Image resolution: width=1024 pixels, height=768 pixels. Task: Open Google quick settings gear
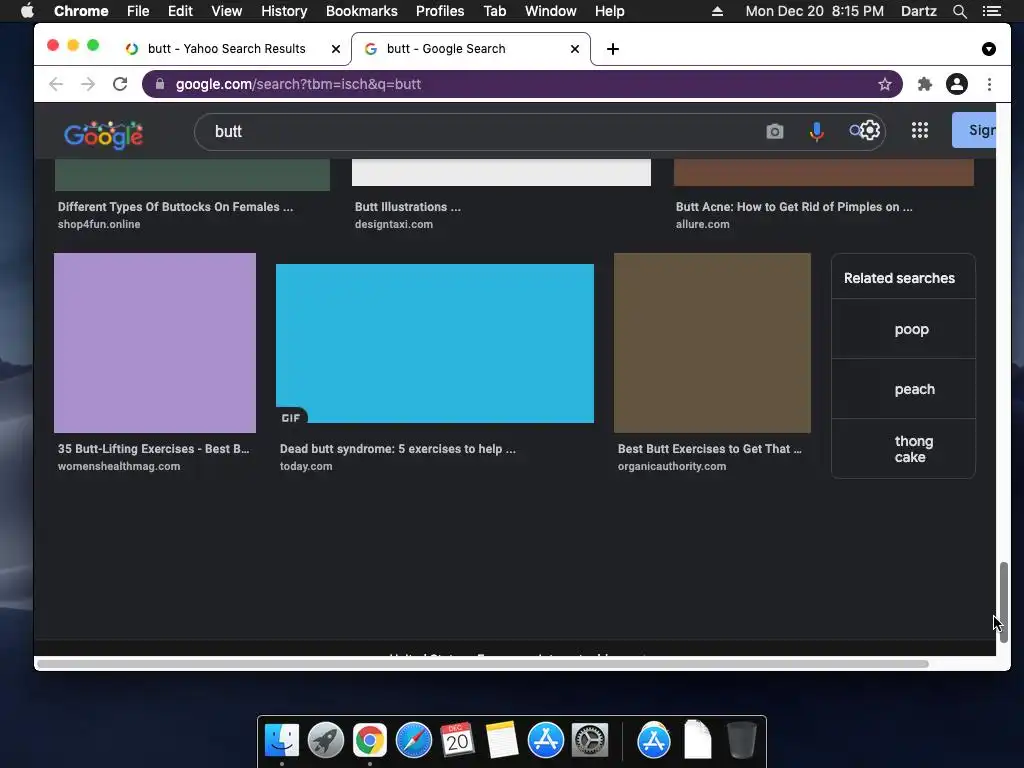870,131
